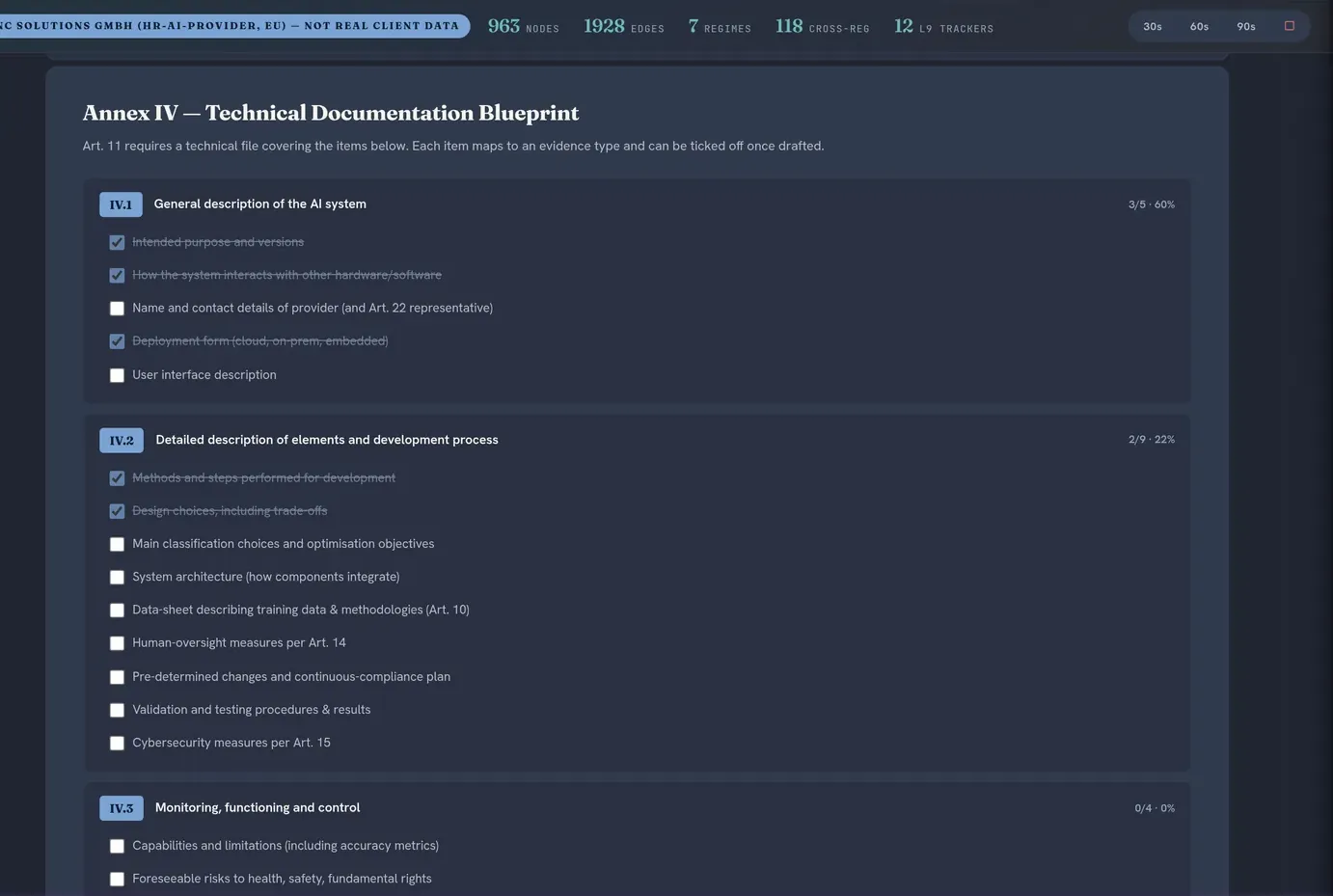Tick Foreseeable risks to health, safety, fundamental rights
This screenshot has height=896, width=1333.
point(117,879)
